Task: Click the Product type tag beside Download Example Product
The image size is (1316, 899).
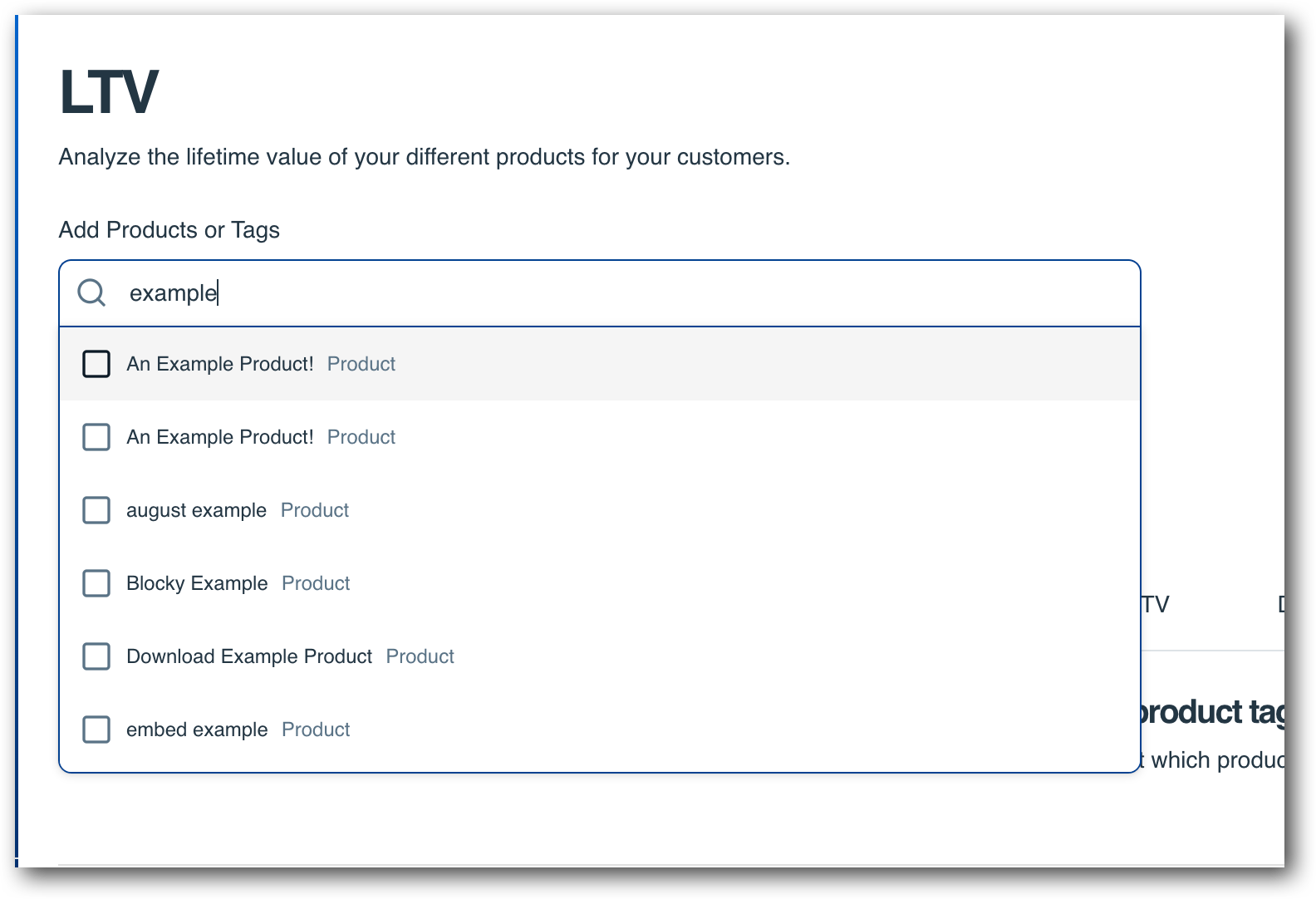Action: [x=420, y=656]
